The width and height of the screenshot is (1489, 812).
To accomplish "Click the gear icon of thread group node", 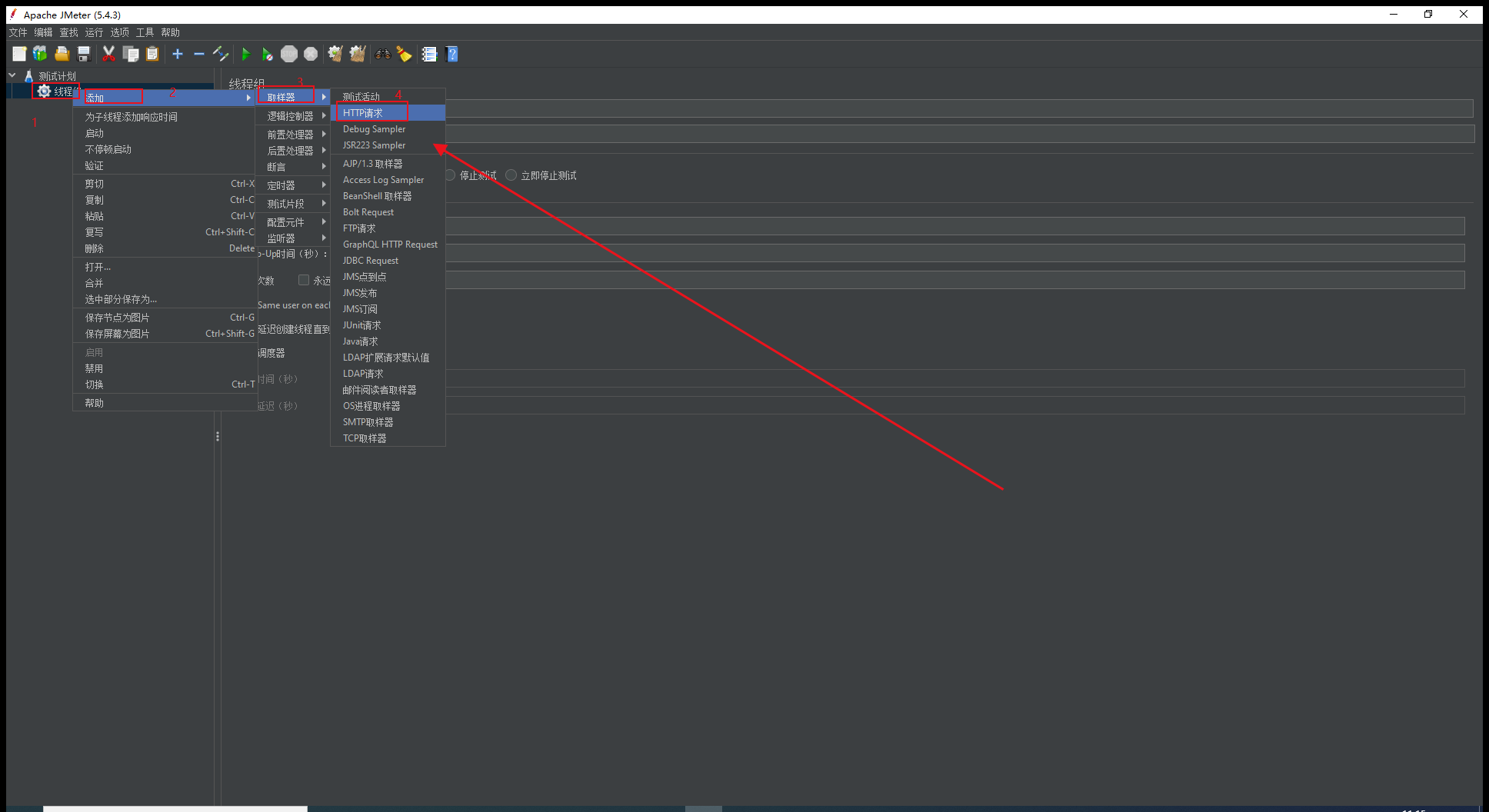I will (44, 91).
